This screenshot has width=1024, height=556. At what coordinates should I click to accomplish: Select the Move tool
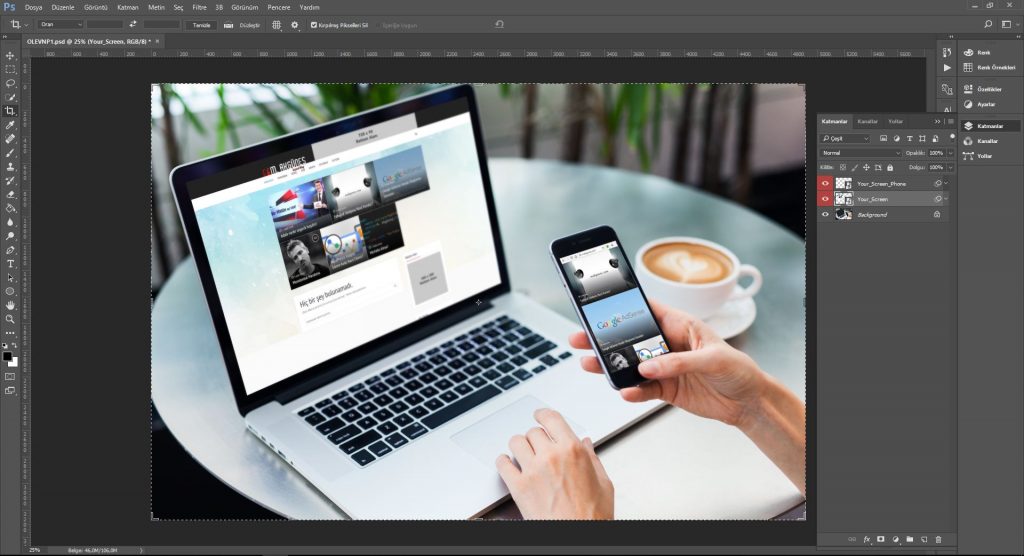click(10, 55)
